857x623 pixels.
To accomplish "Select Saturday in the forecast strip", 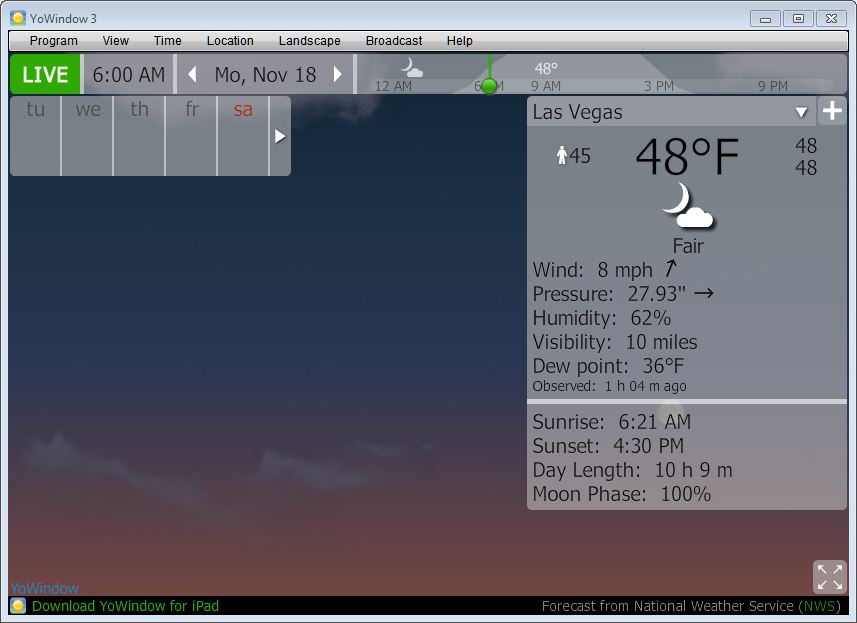I will tap(243, 111).
